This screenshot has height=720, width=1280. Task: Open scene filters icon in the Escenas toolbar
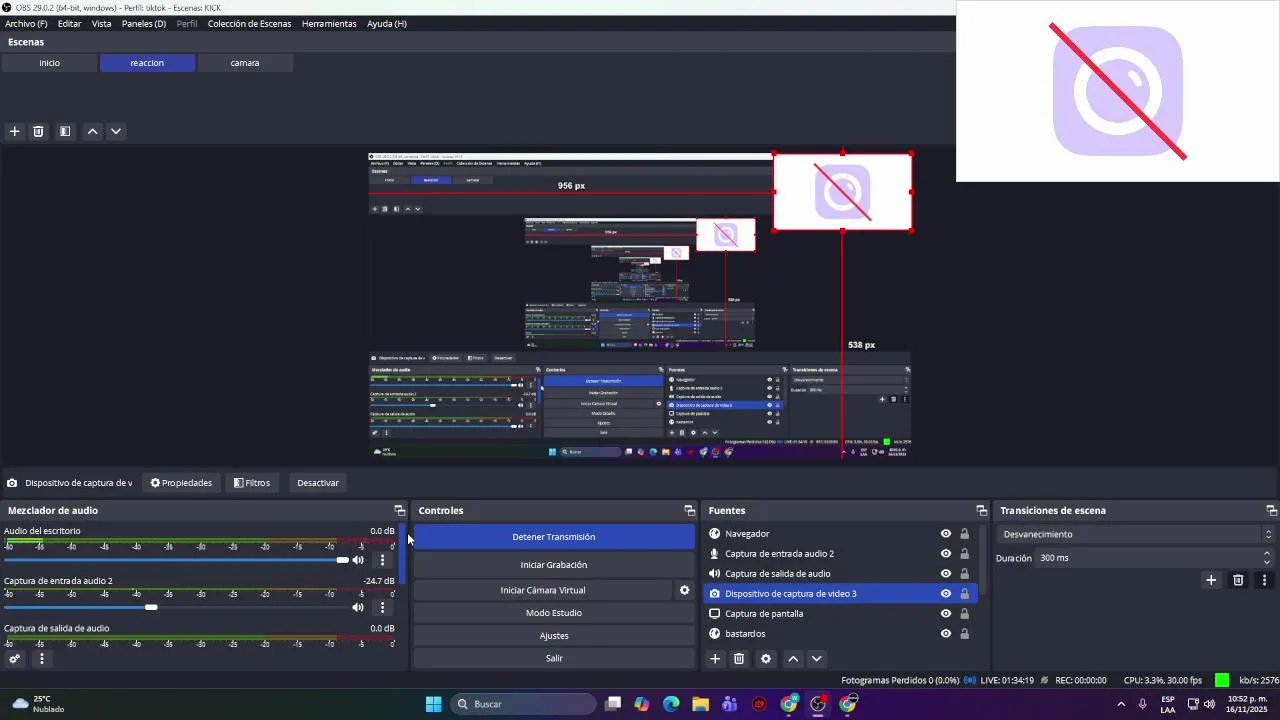pos(65,131)
